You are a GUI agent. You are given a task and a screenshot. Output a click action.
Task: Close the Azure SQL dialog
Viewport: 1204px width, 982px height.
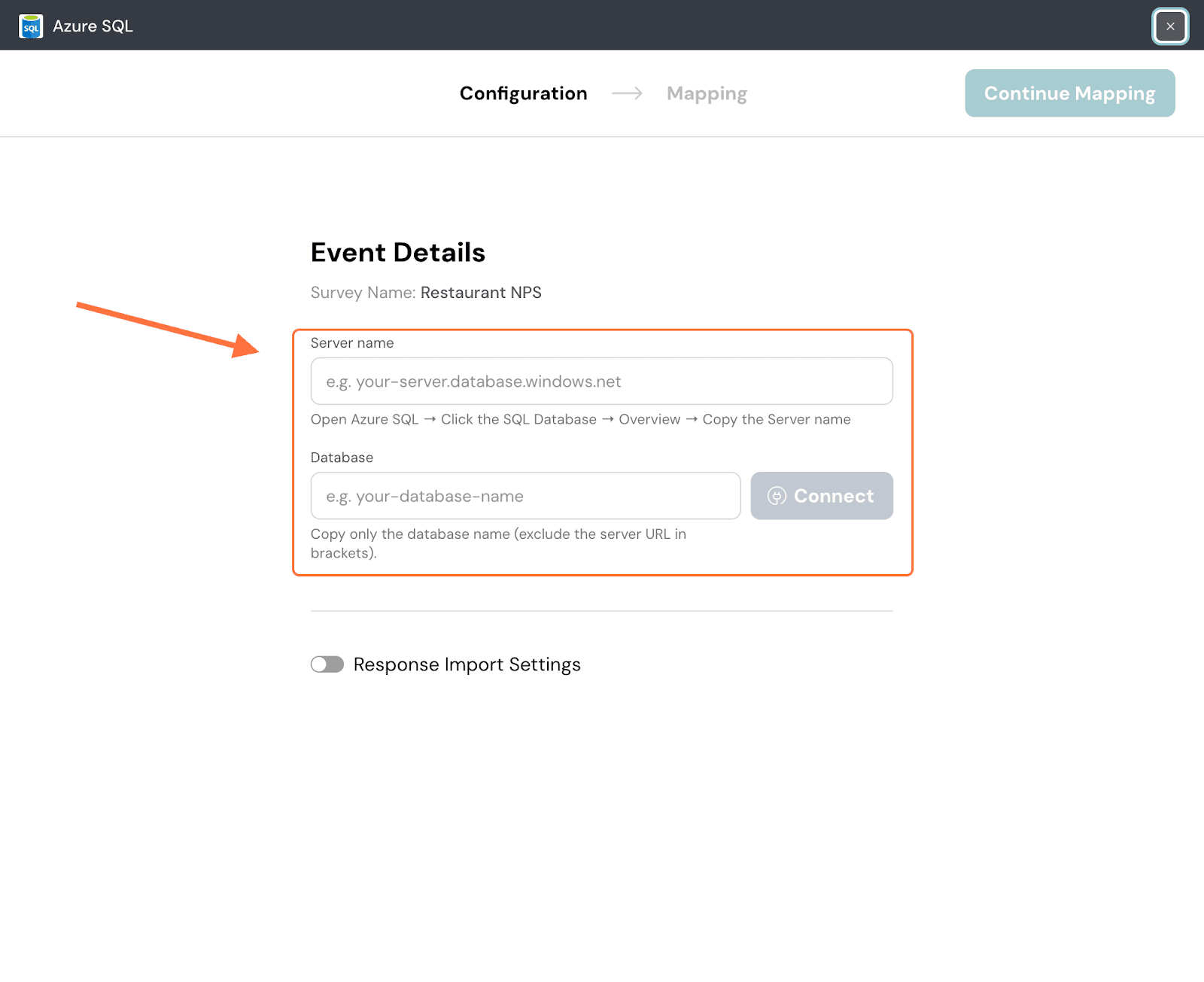click(1170, 26)
